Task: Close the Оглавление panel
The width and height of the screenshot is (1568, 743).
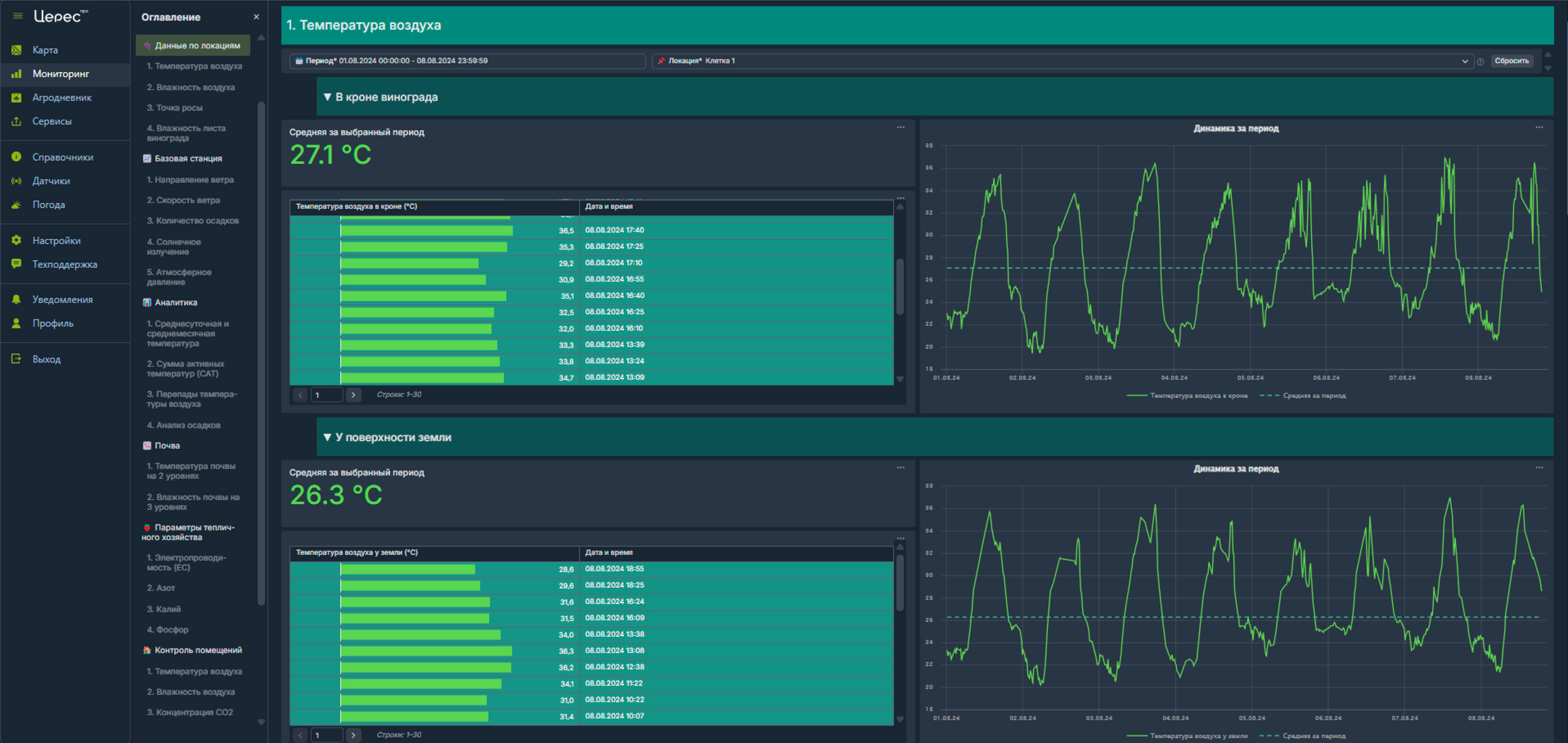Action: [256, 17]
